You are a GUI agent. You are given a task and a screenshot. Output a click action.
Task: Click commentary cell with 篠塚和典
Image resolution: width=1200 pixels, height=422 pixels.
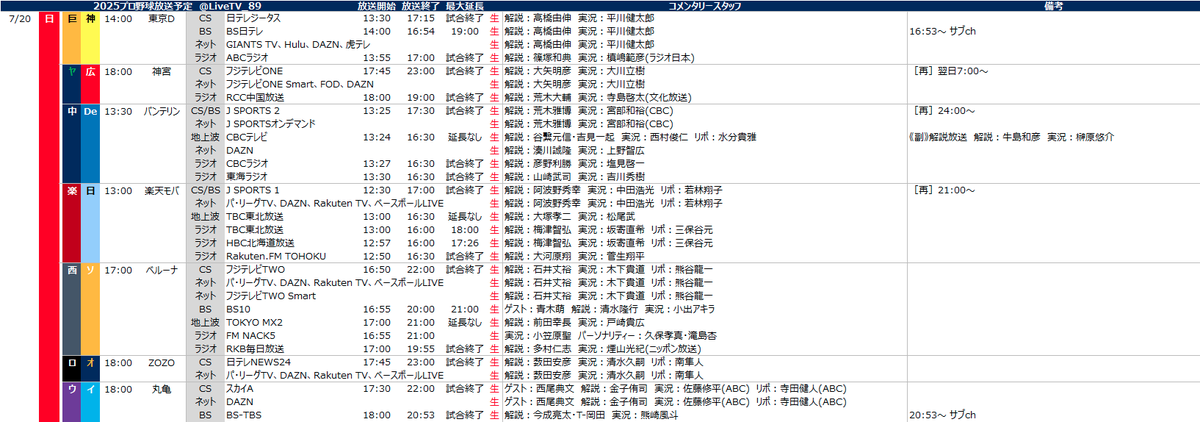click(x=599, y=58)
